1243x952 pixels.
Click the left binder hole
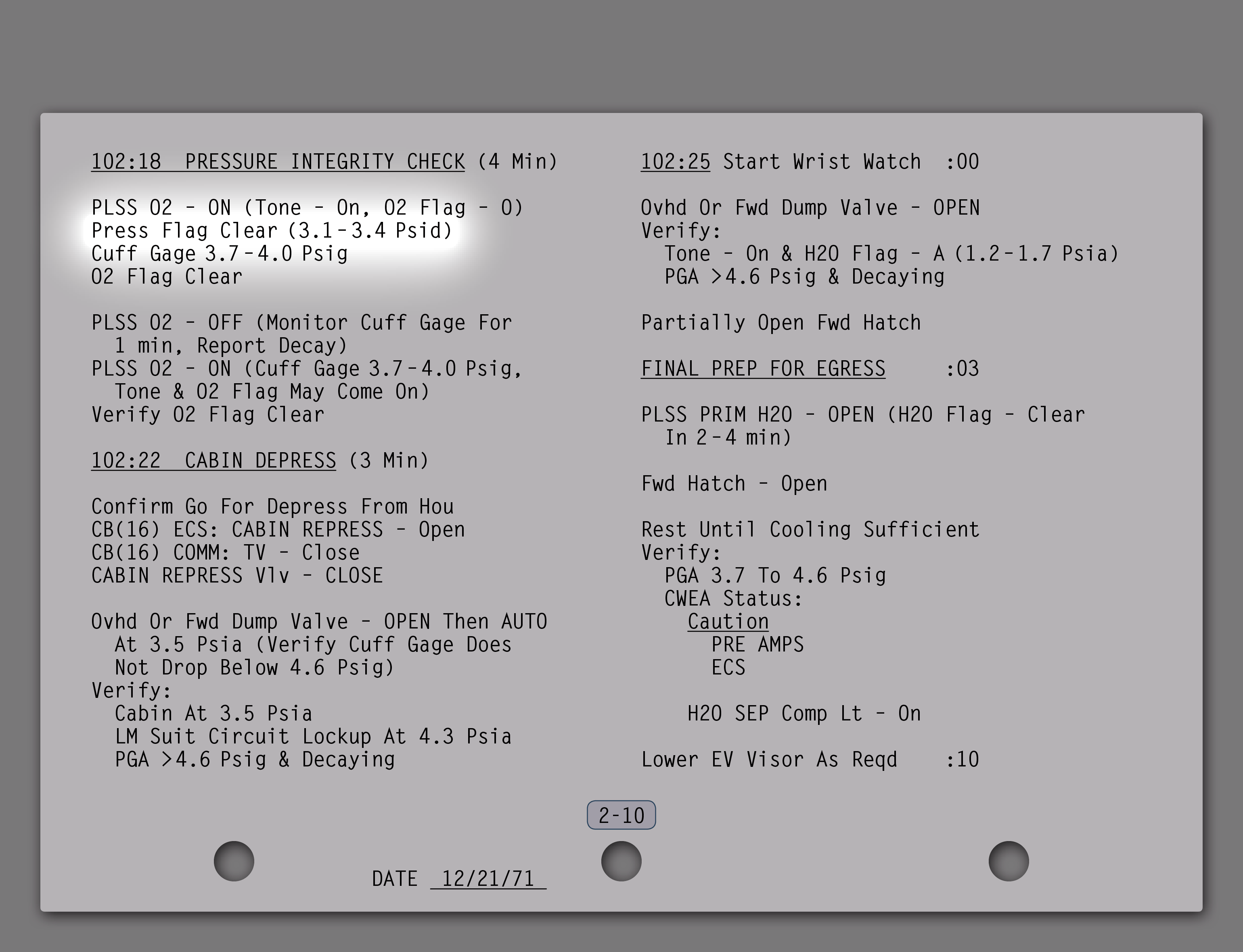pos(234,861)
